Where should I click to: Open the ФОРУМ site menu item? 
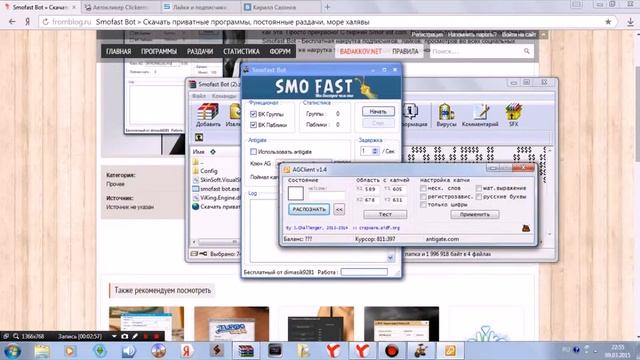[x=280, y=51]
